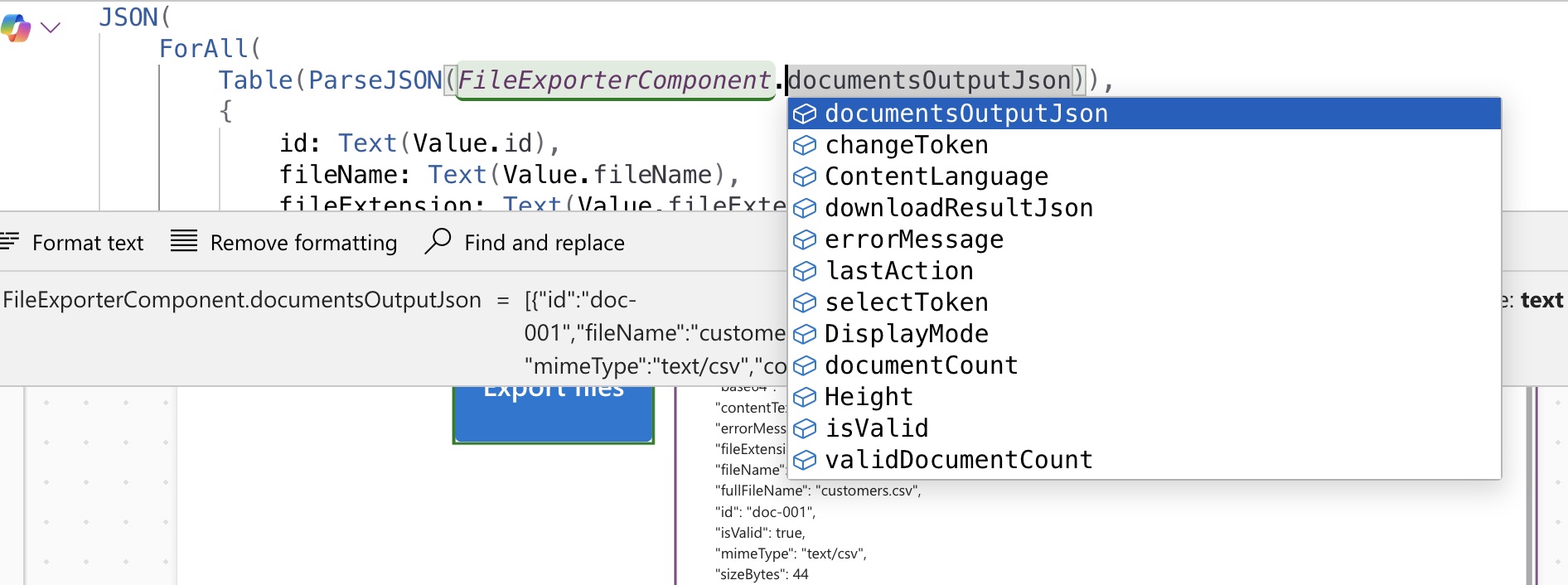Click the Format text lines icon
The width and height of the screenshot is (1568, 585).
point(9,241)
